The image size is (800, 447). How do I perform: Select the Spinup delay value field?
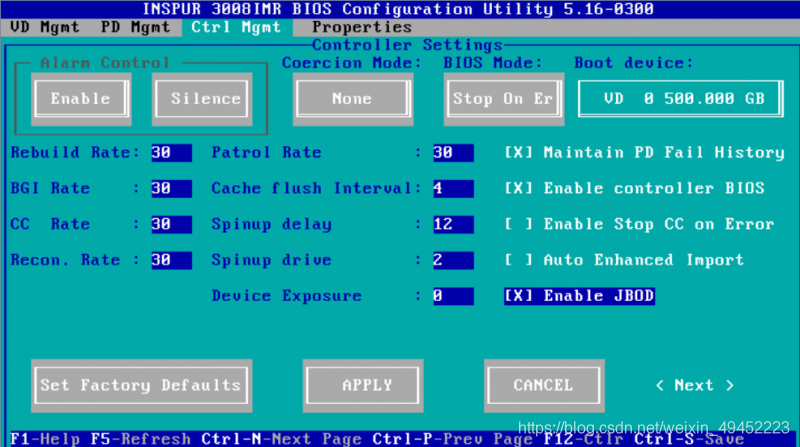click(x=453, y=224)
